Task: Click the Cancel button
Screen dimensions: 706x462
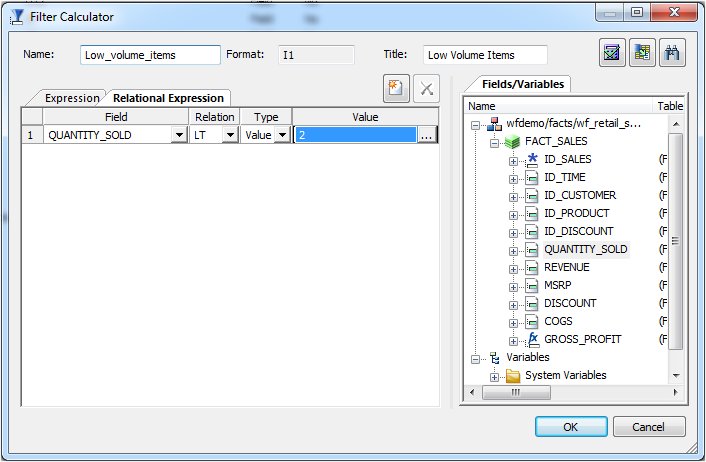Action: click(x=649, y=426)
